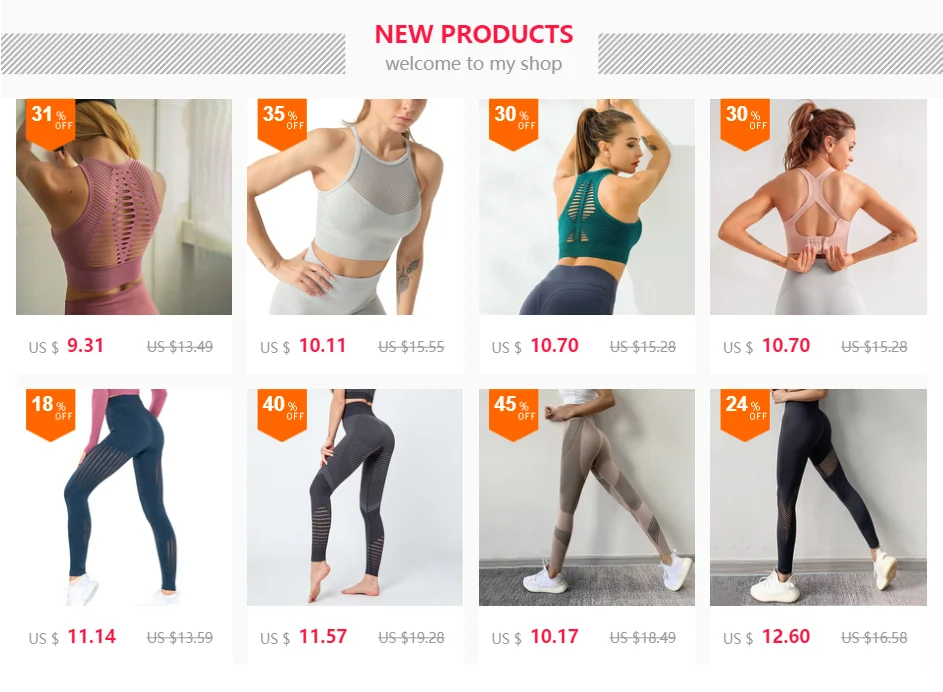943x692 pixels.
Task: View the black mesh-panel leggings product
Action: [819, 497]
